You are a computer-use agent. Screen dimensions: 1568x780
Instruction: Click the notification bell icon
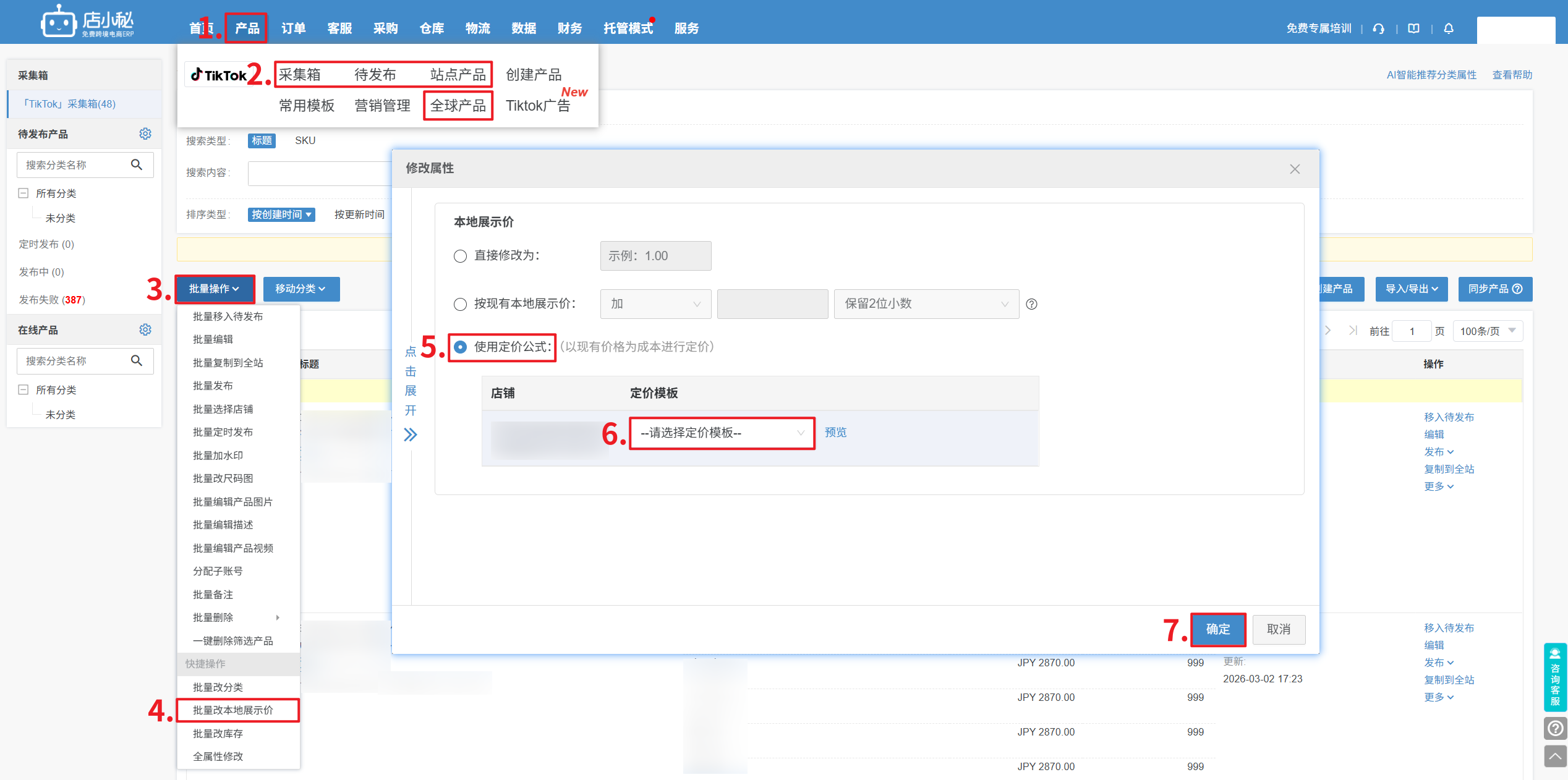click(1449, 28)
